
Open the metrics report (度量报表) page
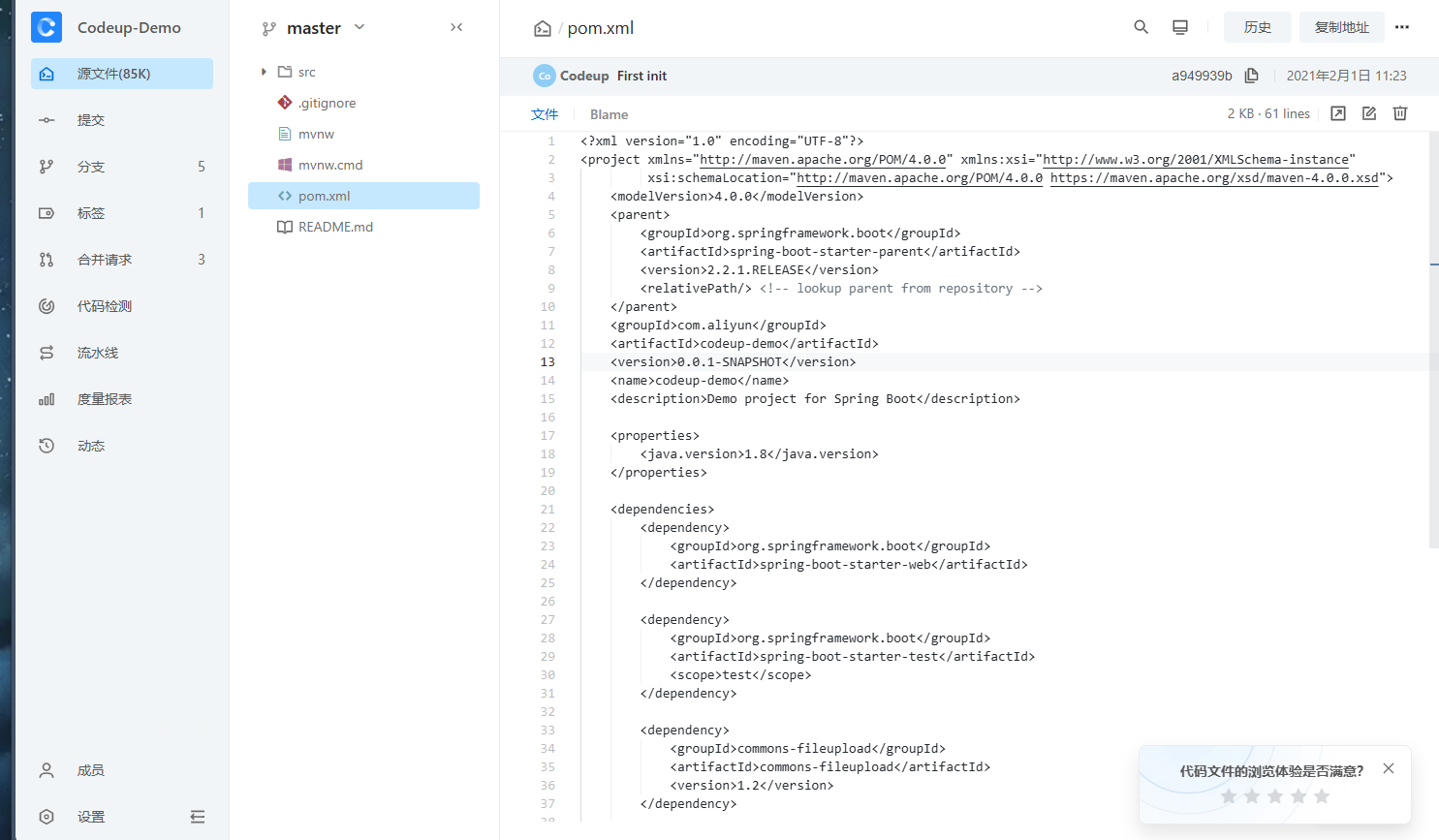click(122, 399)
